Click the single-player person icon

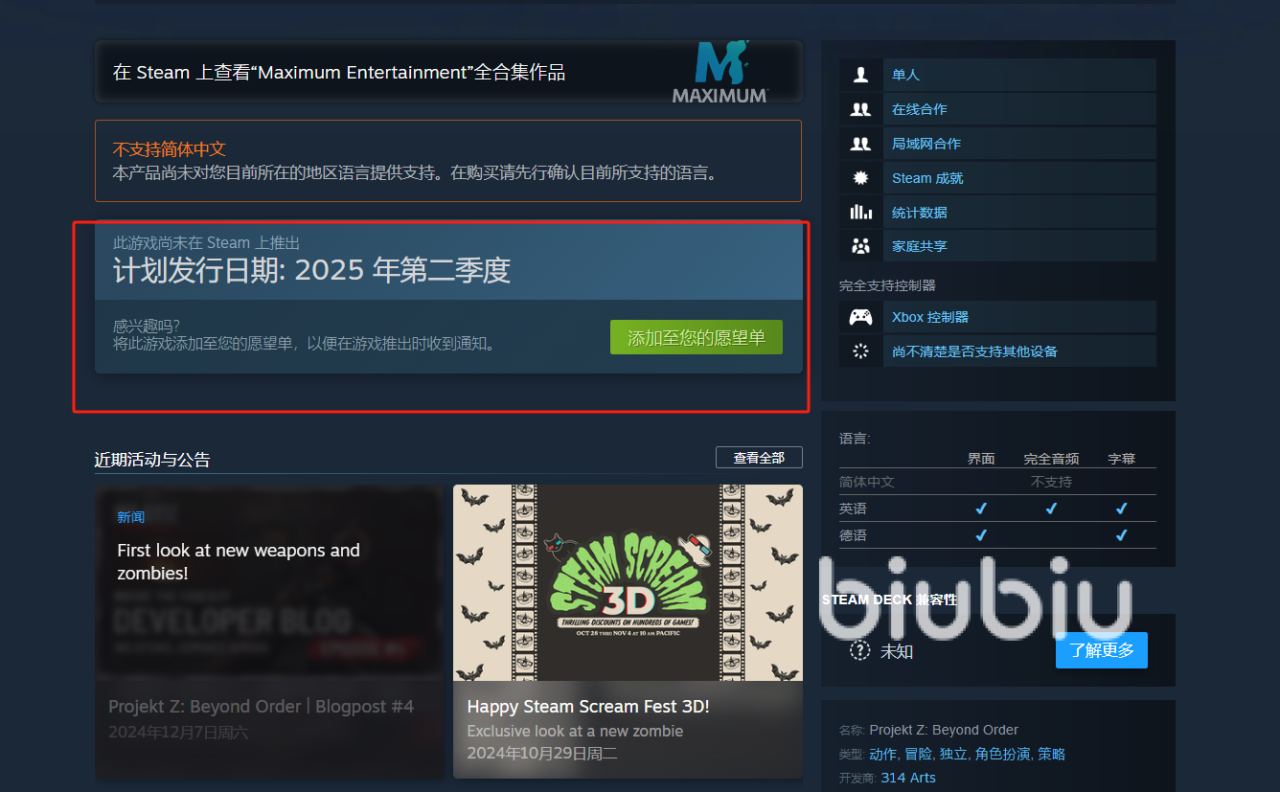(x=860, y=75)
